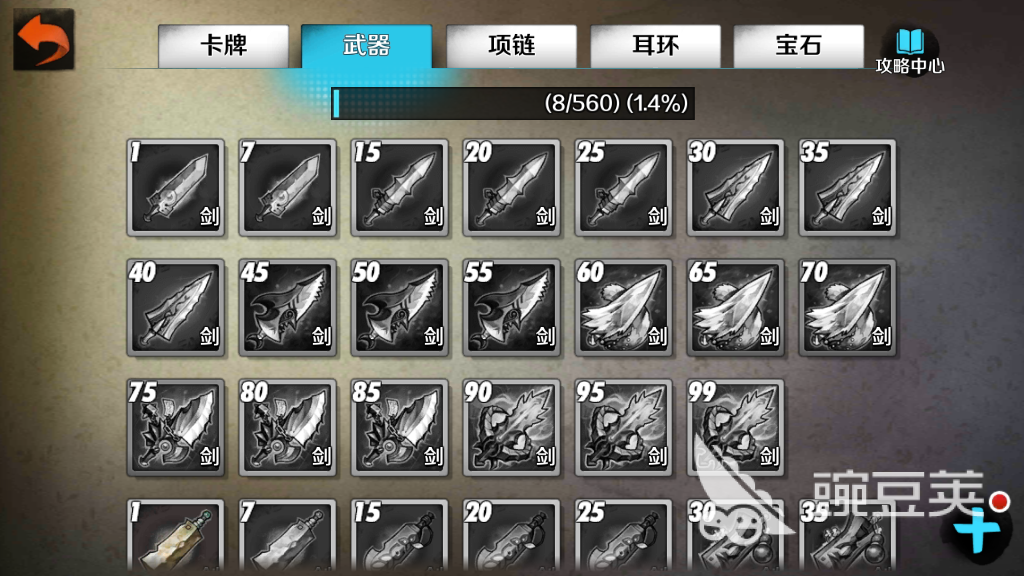Pick the level 85 剑 weapon thumbnail
This screenshot has height=576, width=1024.
400,428
